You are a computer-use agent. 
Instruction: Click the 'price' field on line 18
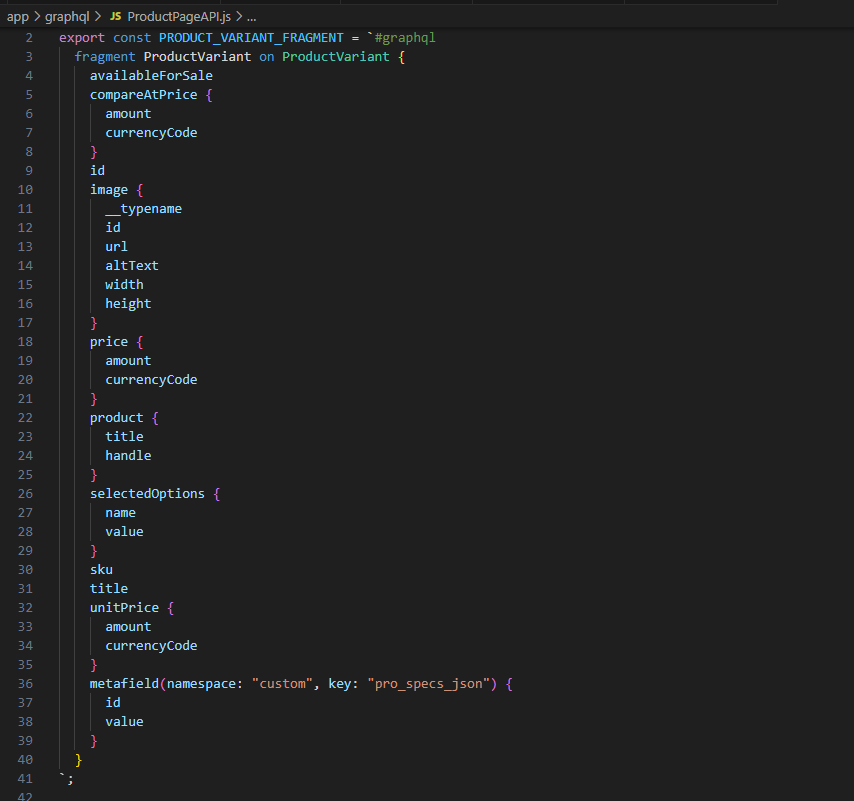109,342
